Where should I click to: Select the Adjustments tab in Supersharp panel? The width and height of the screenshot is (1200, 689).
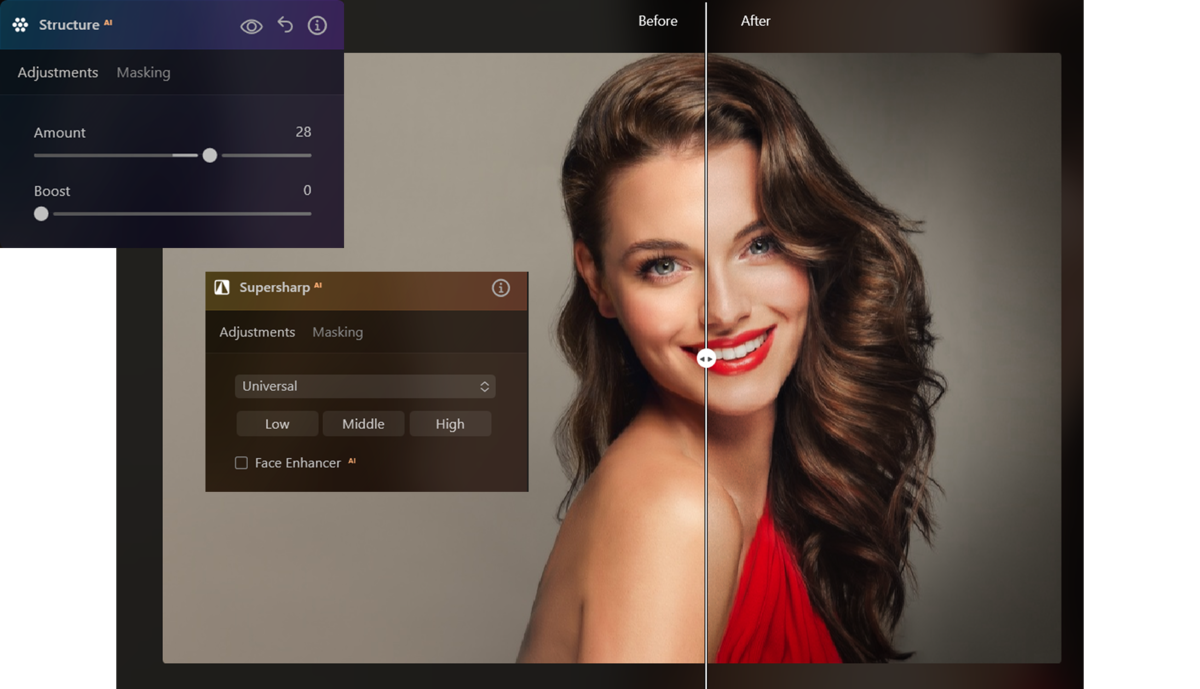257,332
